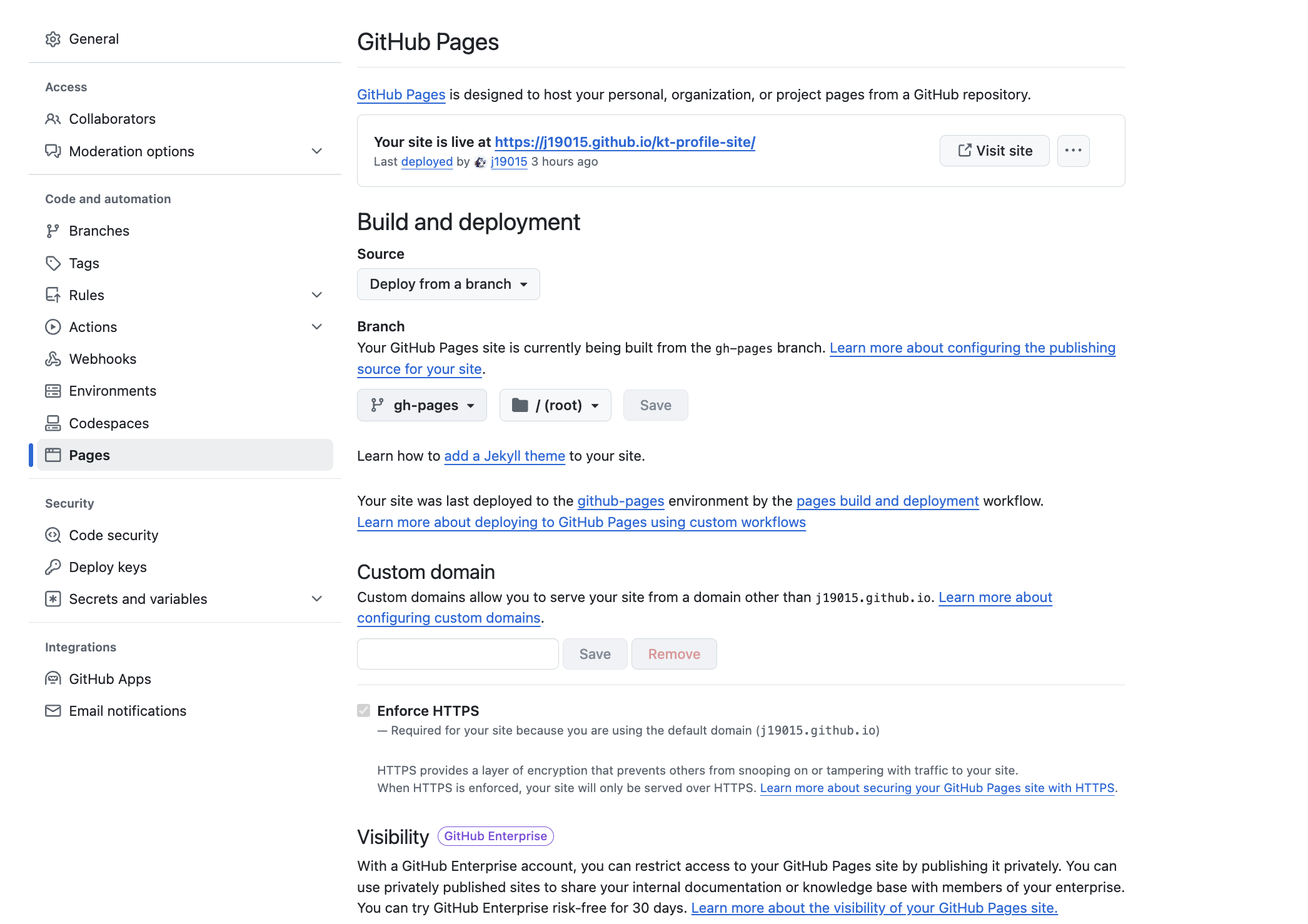Image resolution: width=1308 pixels, height=924 pixels.
Task: Open the Environments settings page
Action: [x=113, y=391]
